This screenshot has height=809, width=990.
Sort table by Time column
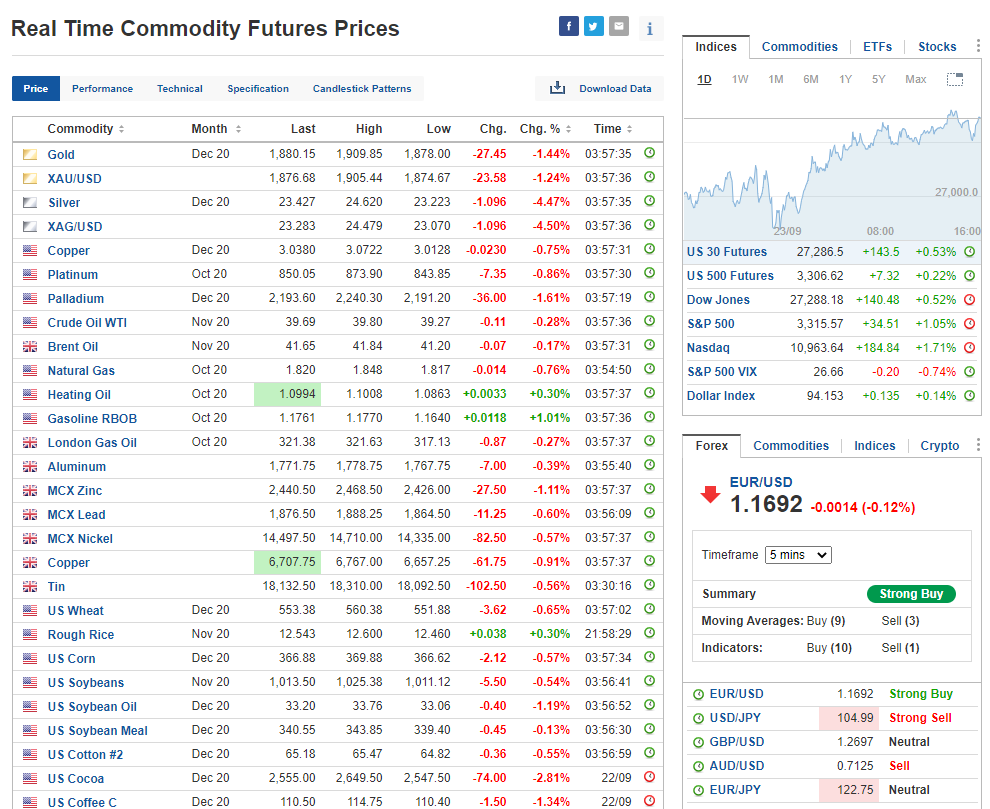(x=612, y=129)
